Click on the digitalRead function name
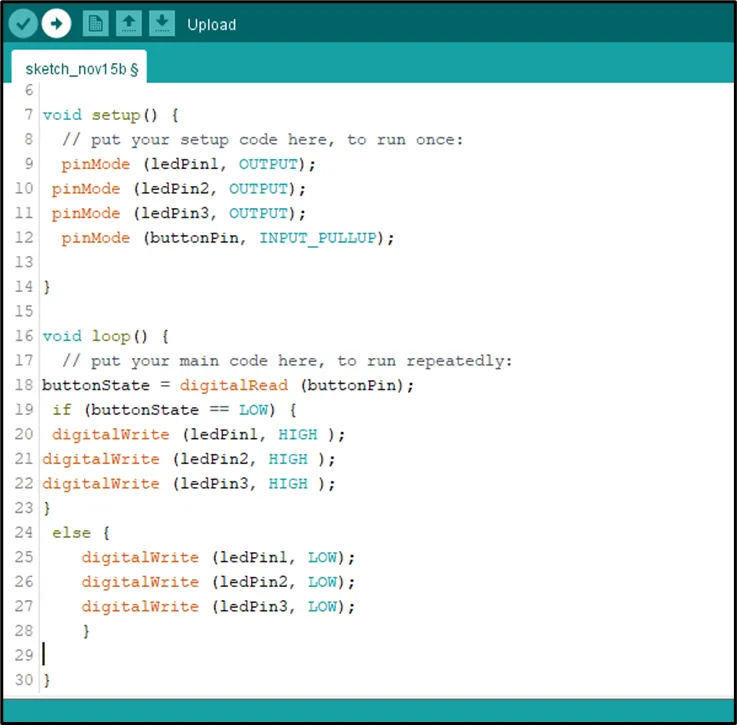 tap(234, 386)
